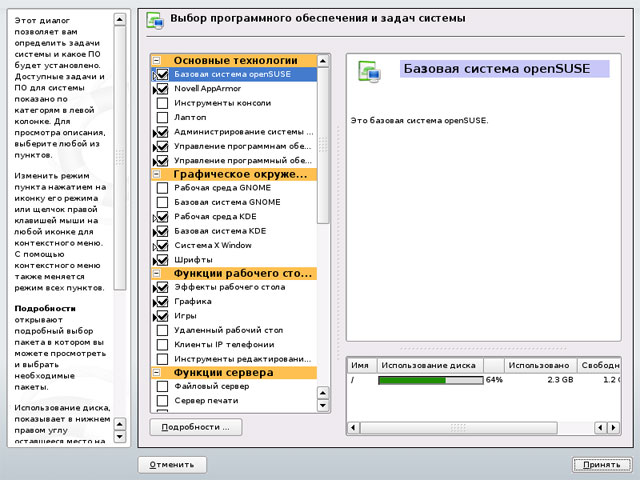Click the help panel bottom scroll-up arrow
This screenshot has height=480, width=640.
tap(120, 424)
